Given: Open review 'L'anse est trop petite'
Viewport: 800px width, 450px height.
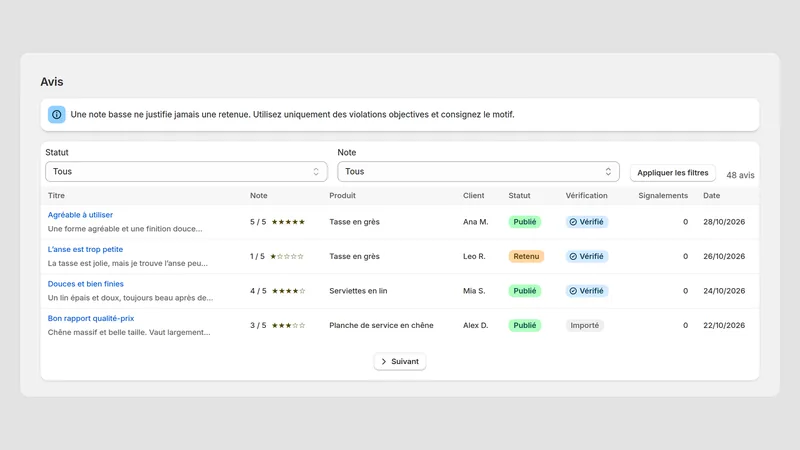Looking at the screenshot, I should (x=85, y=249).
